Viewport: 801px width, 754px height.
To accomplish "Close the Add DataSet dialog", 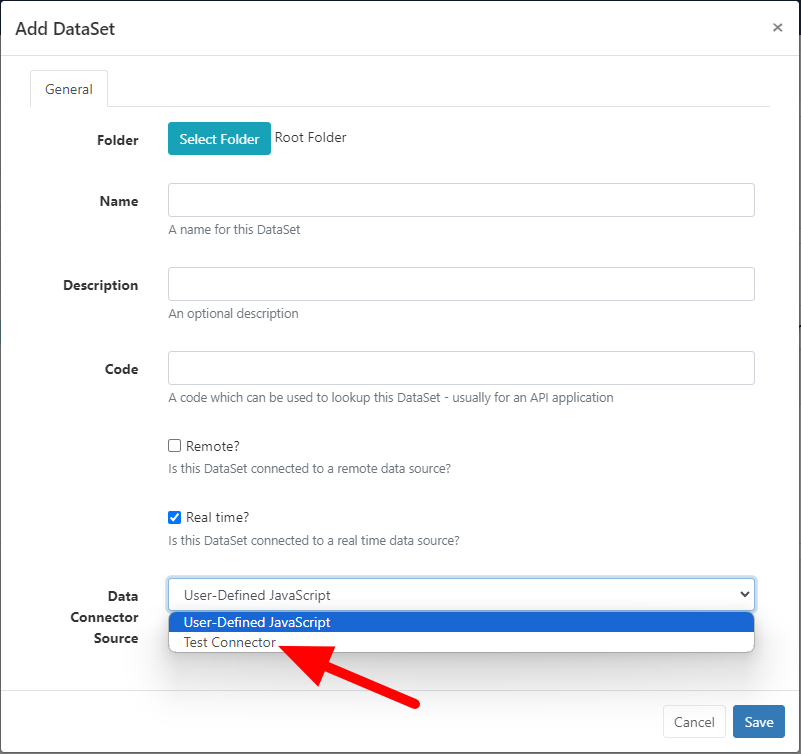I will 777,28.
